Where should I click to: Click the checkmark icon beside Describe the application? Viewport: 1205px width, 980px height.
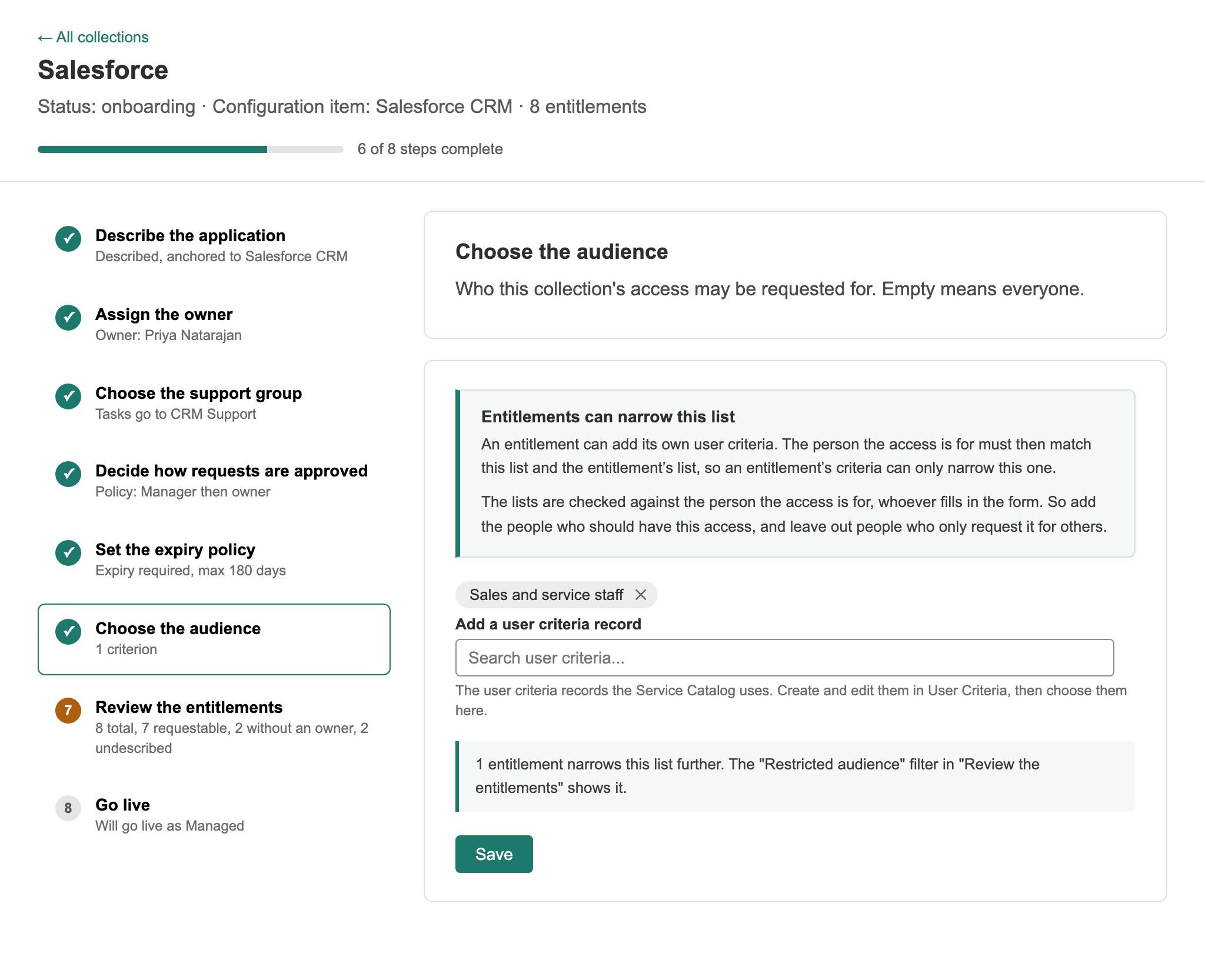[x=68, y=238]
